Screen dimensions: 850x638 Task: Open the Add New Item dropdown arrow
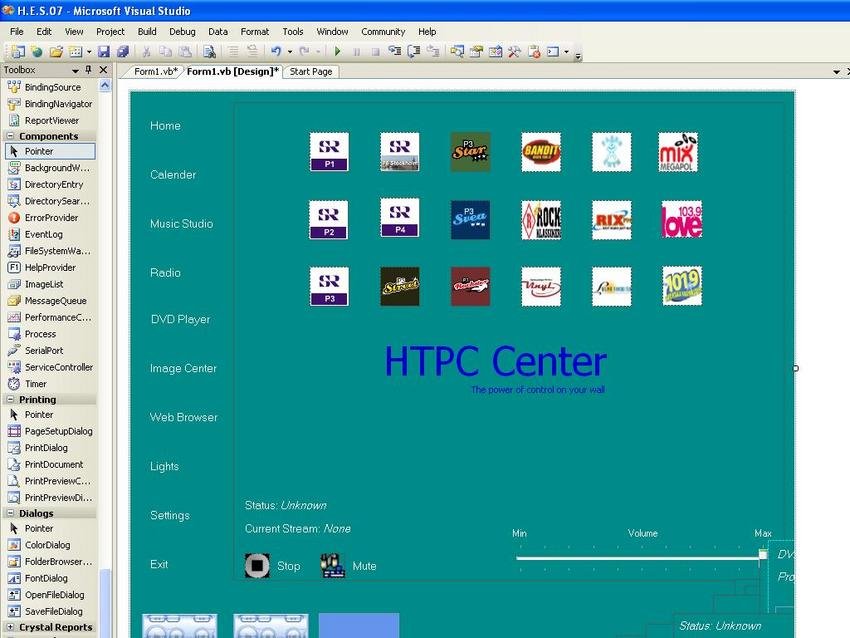coord(89,52)
